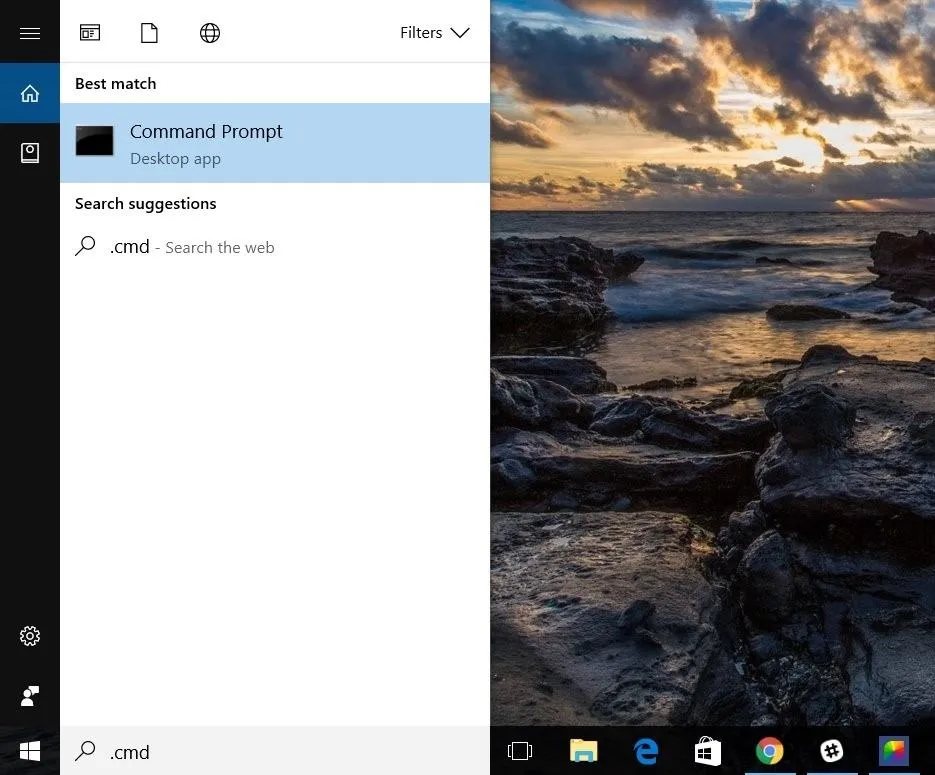Click the search box containing .cmd
This screenshot has width=935, height=775.
(275, 751)
